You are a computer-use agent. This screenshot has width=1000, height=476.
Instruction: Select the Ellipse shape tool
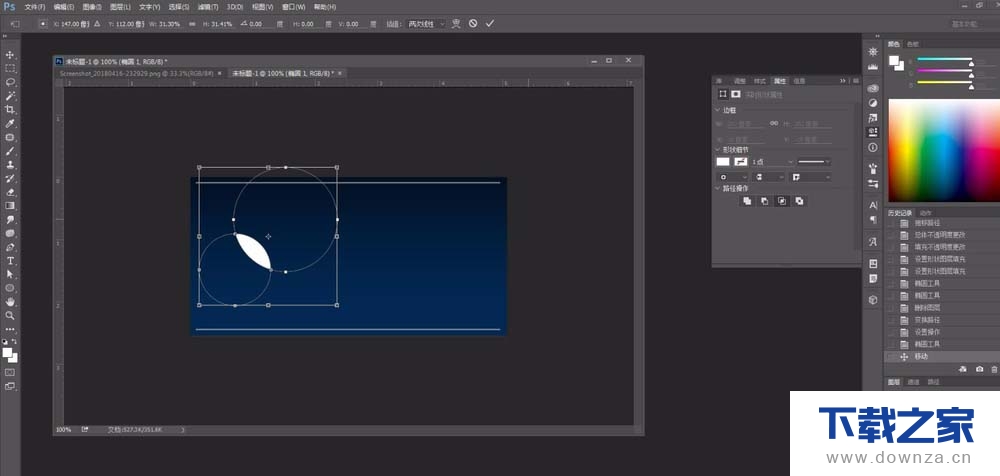[10, 288]
